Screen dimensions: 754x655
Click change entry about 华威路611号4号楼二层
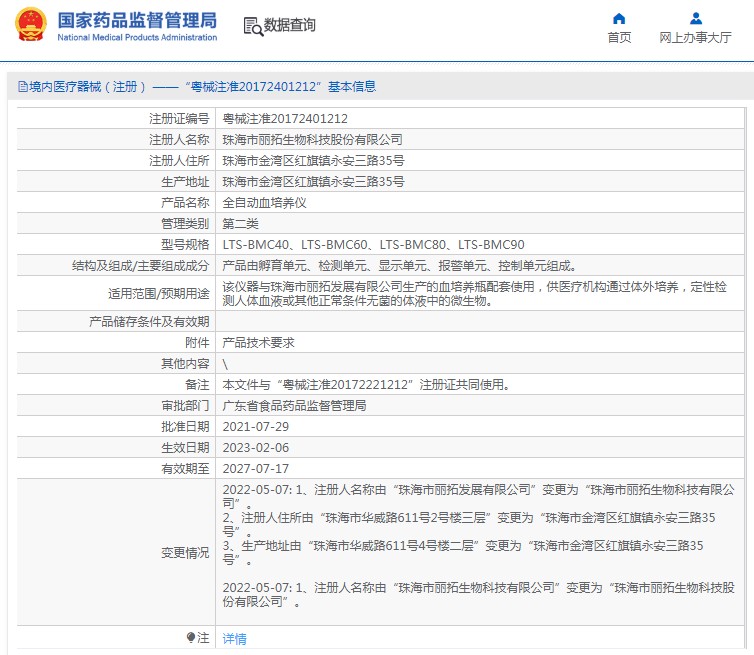pos(463,553)
